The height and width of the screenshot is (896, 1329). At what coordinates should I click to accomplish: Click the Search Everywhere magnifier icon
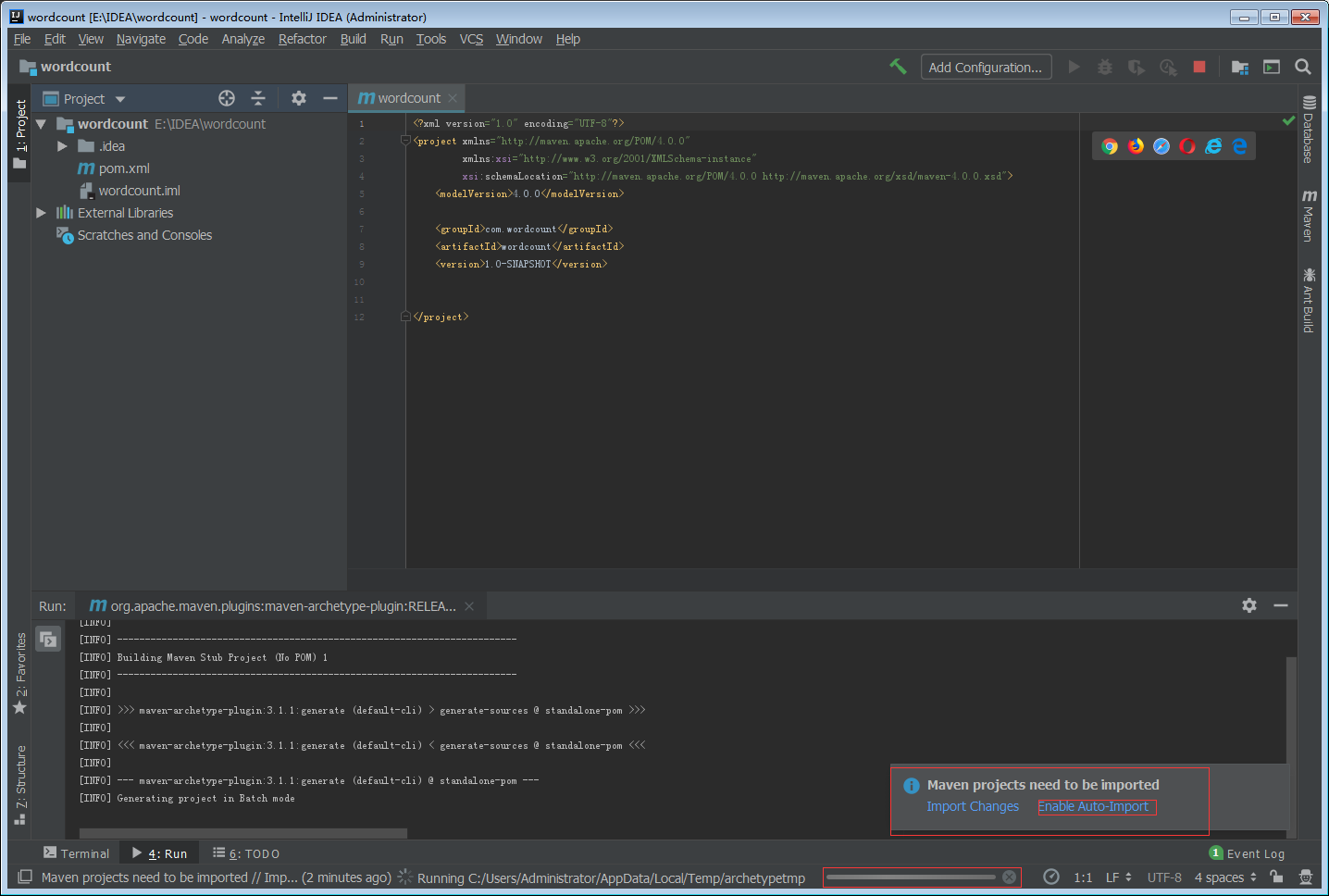1303,67
